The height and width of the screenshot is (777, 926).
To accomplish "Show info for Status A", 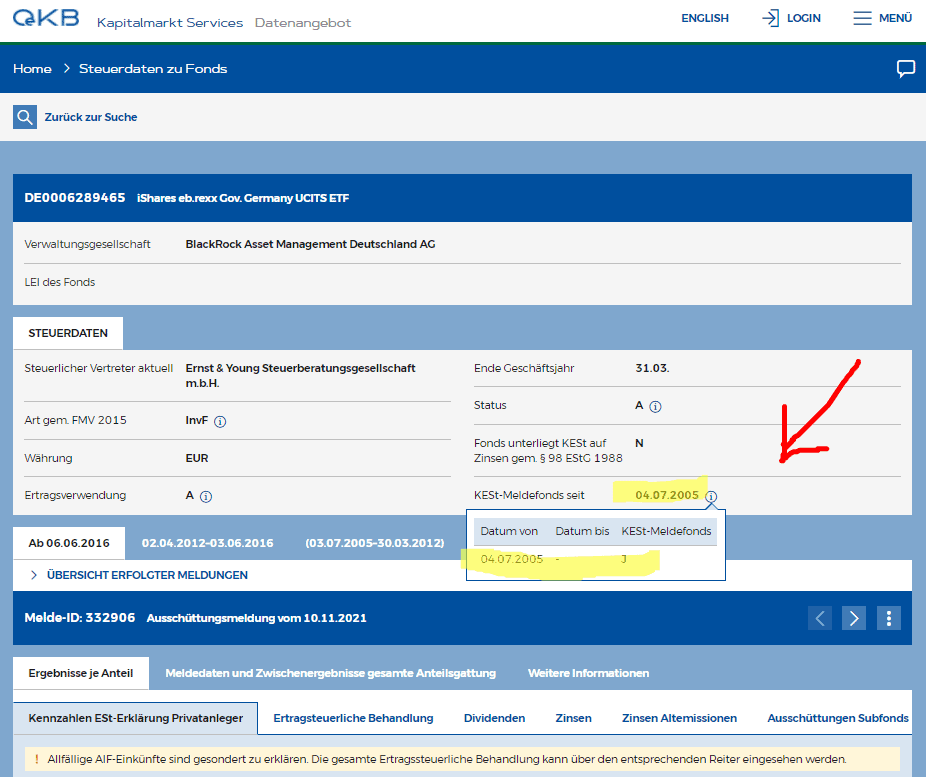I will coord(655,406).
